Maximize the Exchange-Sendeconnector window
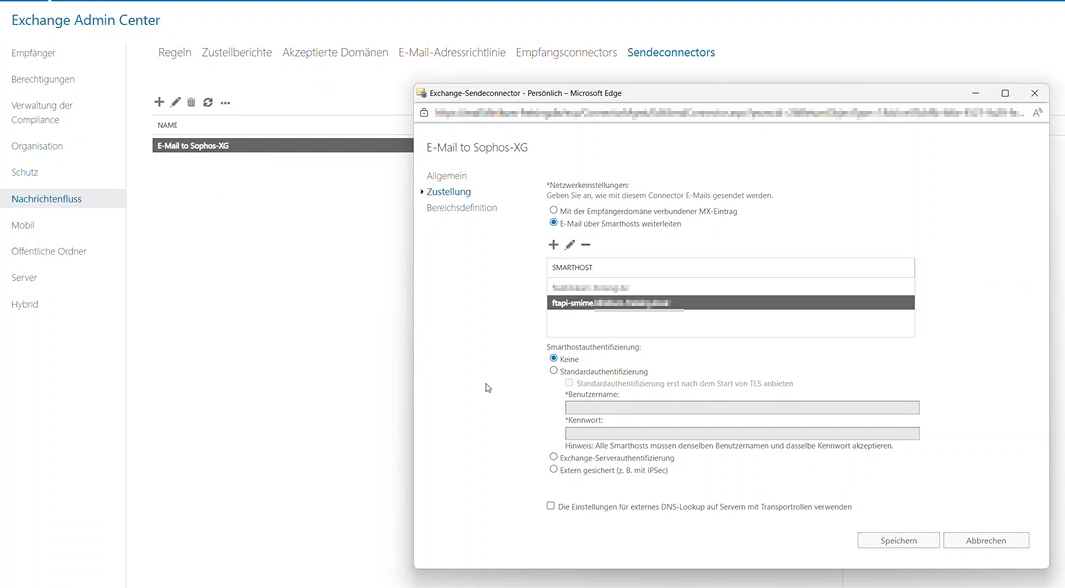1065x588 pixels. tap(1005, 93)
